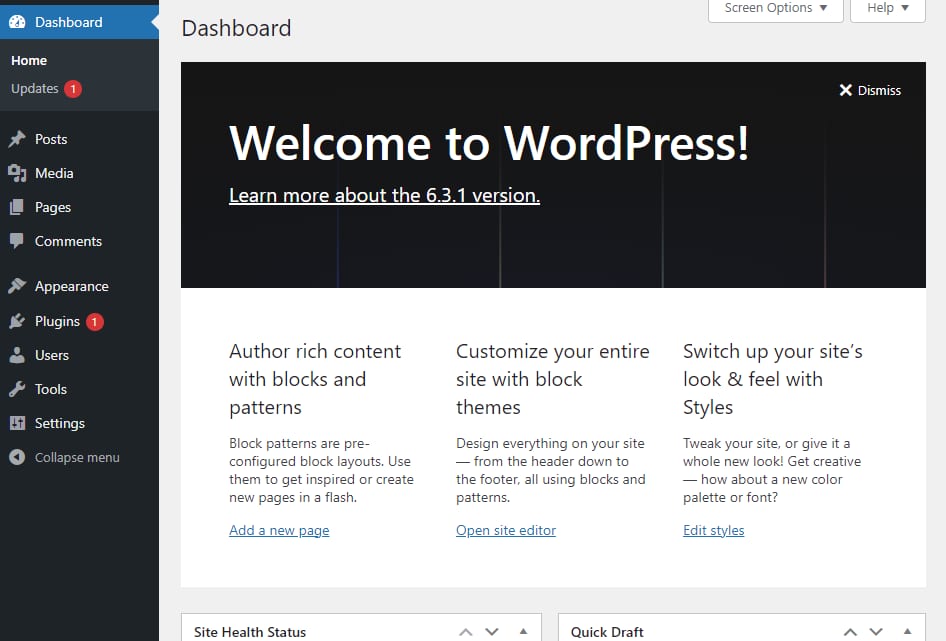Click the Media library icon
Image resolution: width=946 pixels, height=641 pixels.
[x=17, y=173]
